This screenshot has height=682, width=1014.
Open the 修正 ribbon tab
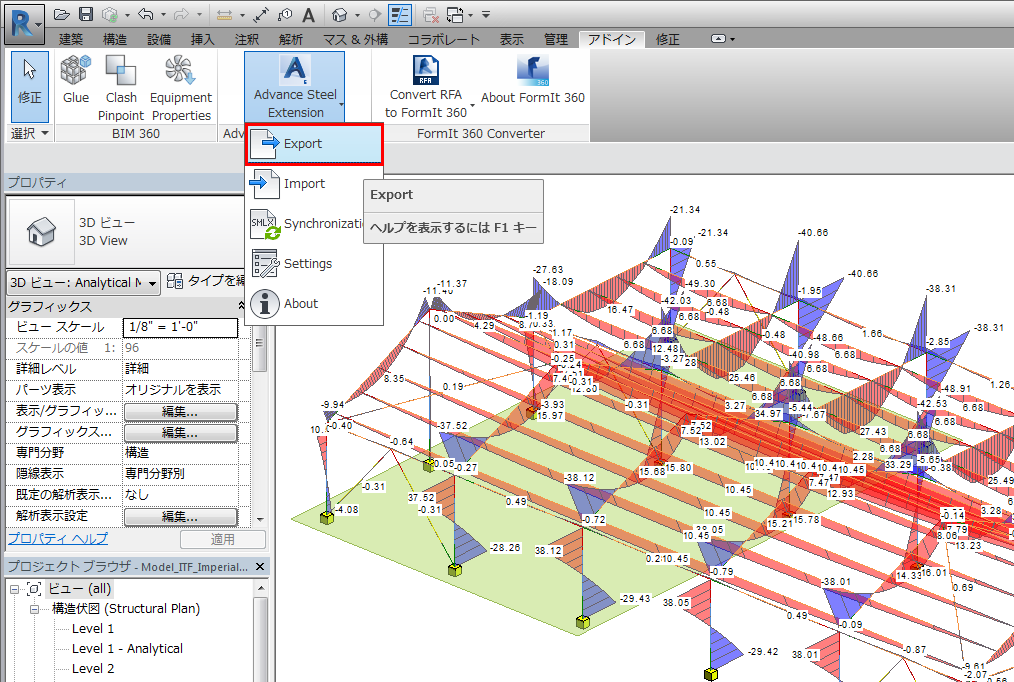[x=667, y=39]
